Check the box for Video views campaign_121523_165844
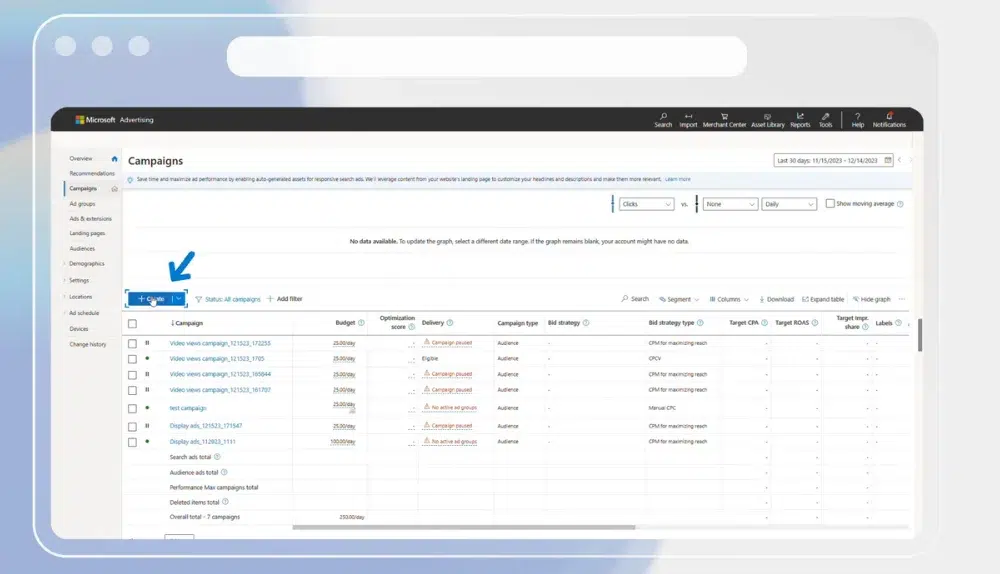1000x574 pixels. (x=132, y=375)
